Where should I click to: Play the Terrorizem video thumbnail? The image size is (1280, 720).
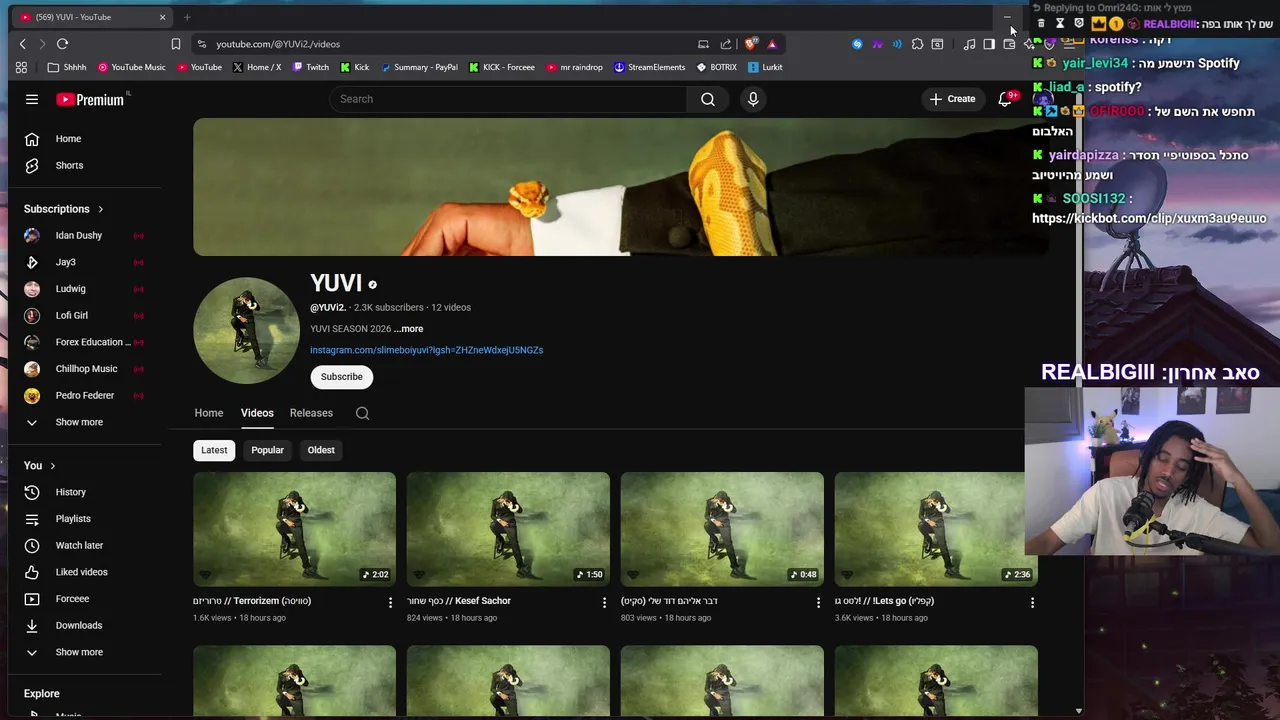point(295,528)
